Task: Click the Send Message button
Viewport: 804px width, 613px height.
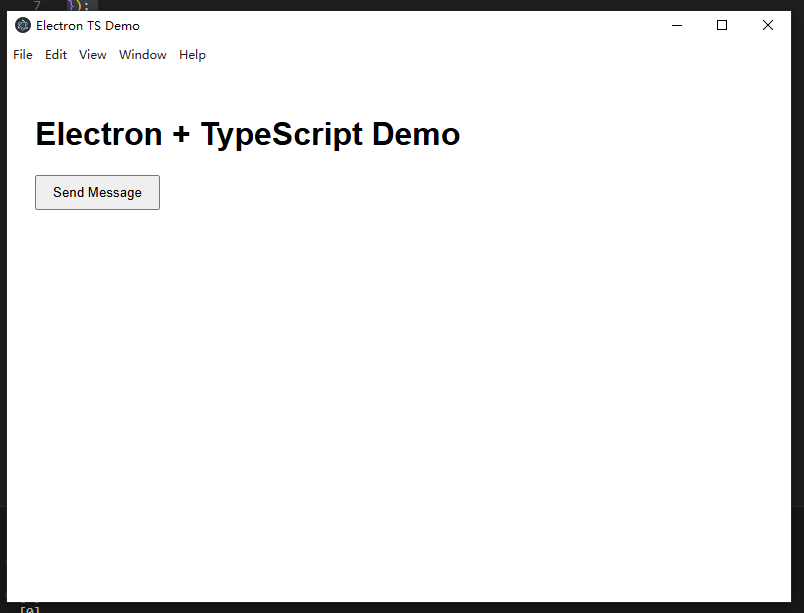Action: 97,192
